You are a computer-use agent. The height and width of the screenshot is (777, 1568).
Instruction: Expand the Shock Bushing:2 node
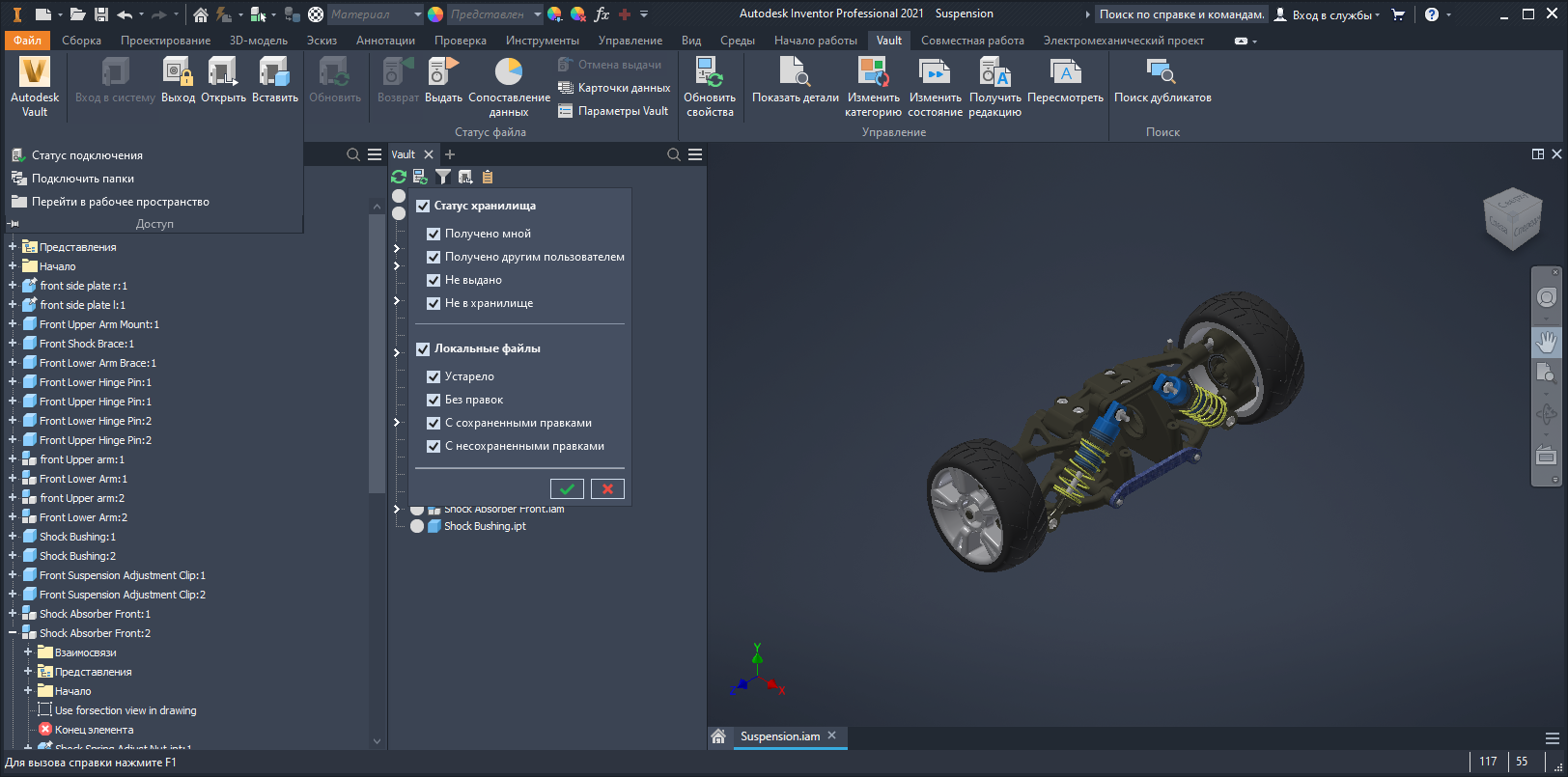(13, 556)
